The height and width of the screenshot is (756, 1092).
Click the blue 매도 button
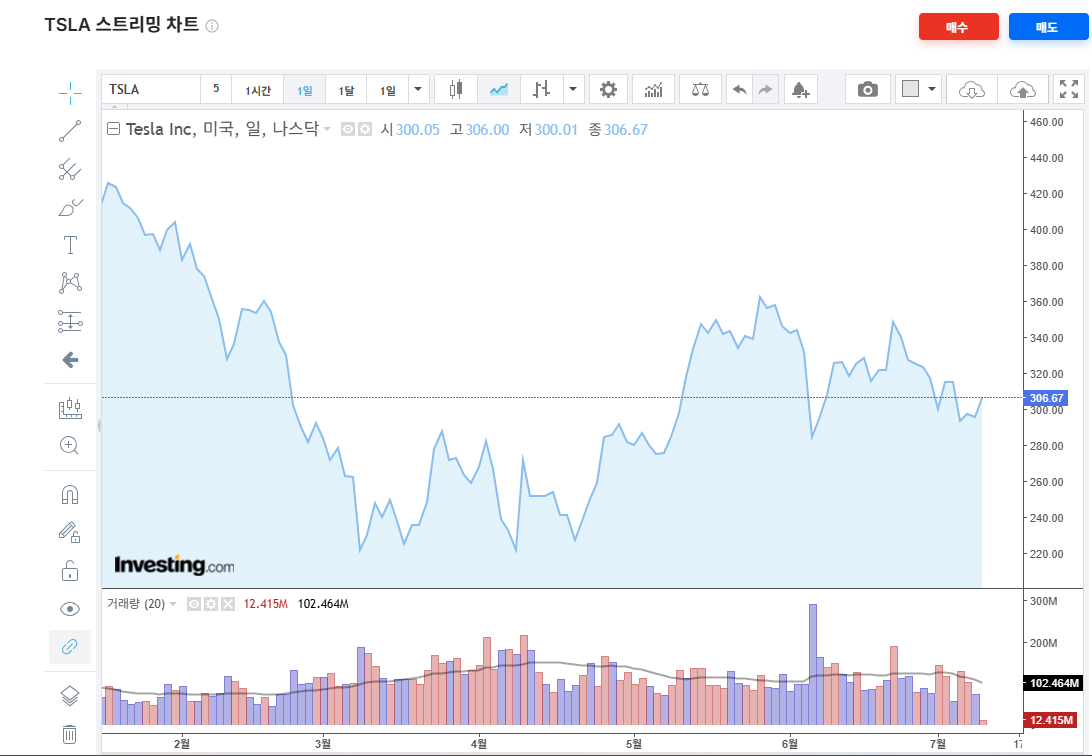tap(1047, 26)
